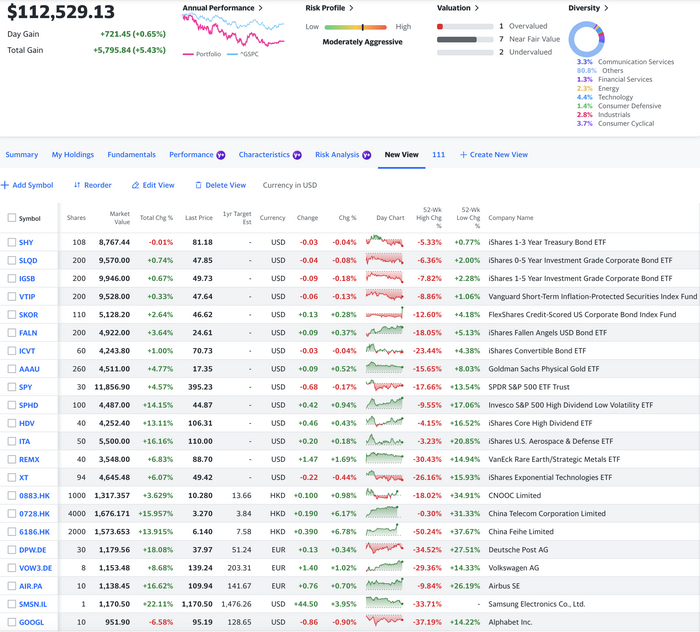Click the Moderately Aggressive risk label
Screen dimensions: 700x632
pos(362,42)
